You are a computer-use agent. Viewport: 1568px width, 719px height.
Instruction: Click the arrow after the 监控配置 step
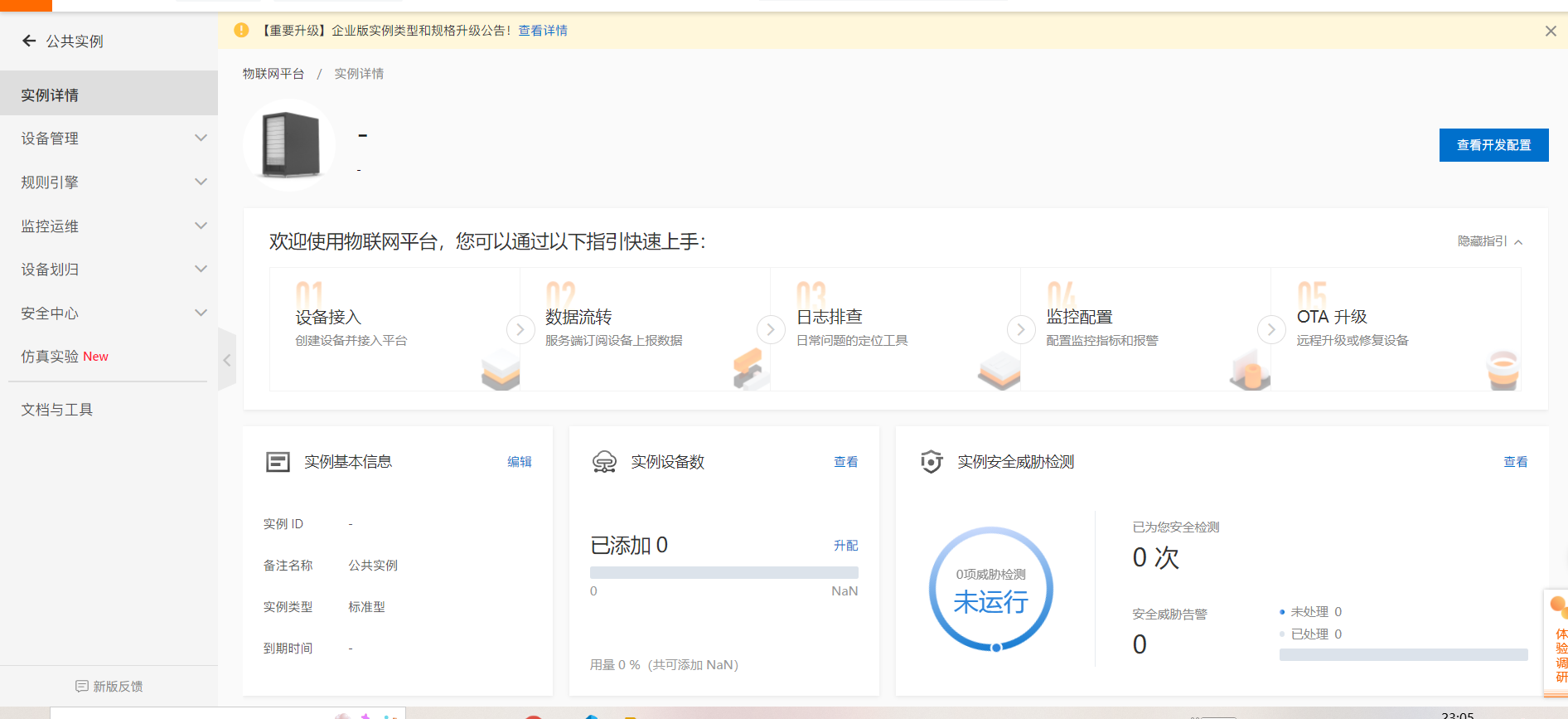point(1271,329)
